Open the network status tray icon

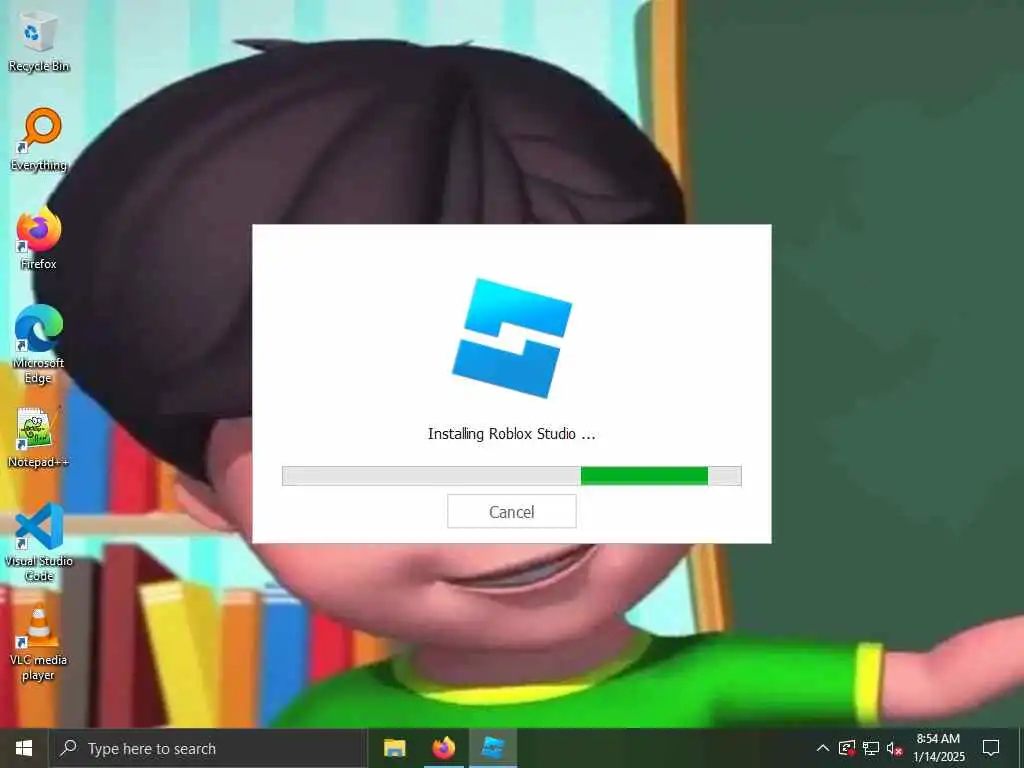coord(871,748)
